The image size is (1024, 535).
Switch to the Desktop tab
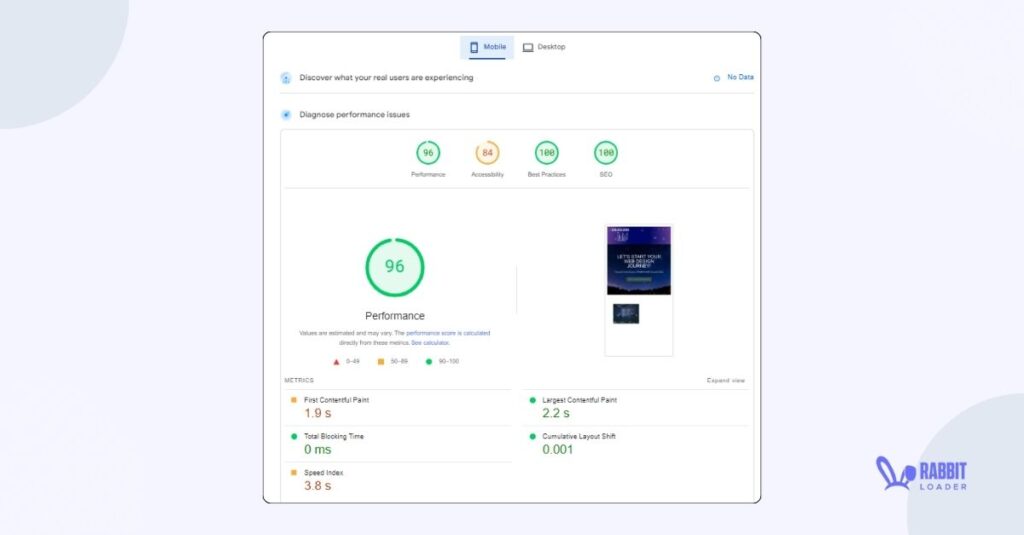[x=544, y=47]
